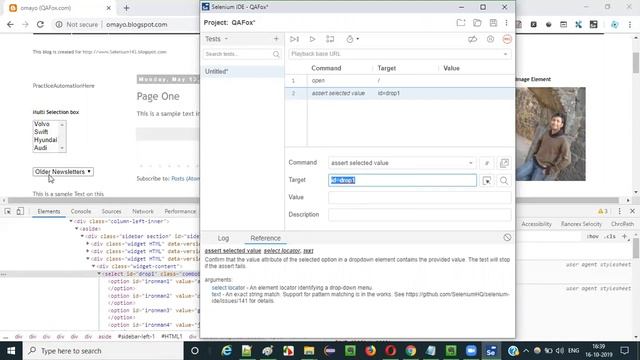Collapse the select id=drop1 node
640x360 pixels.
(x=99, y=274)
